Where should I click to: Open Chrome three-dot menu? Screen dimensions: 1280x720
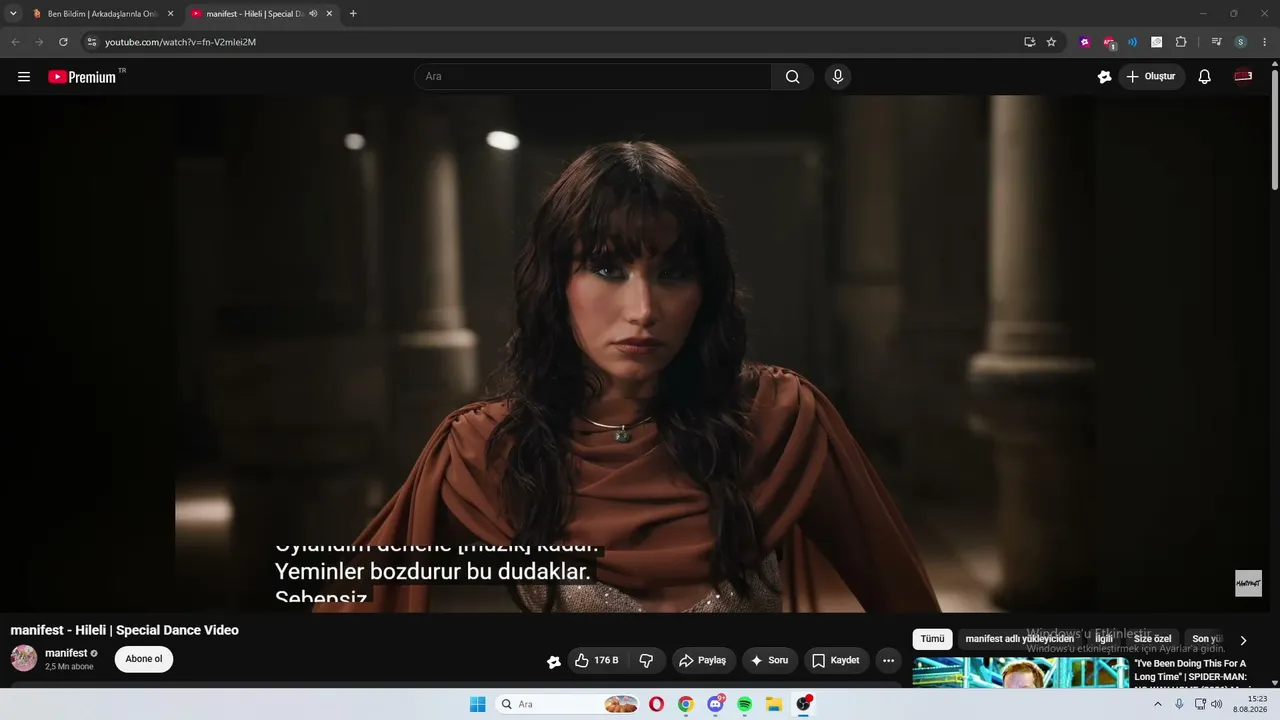1265,42
